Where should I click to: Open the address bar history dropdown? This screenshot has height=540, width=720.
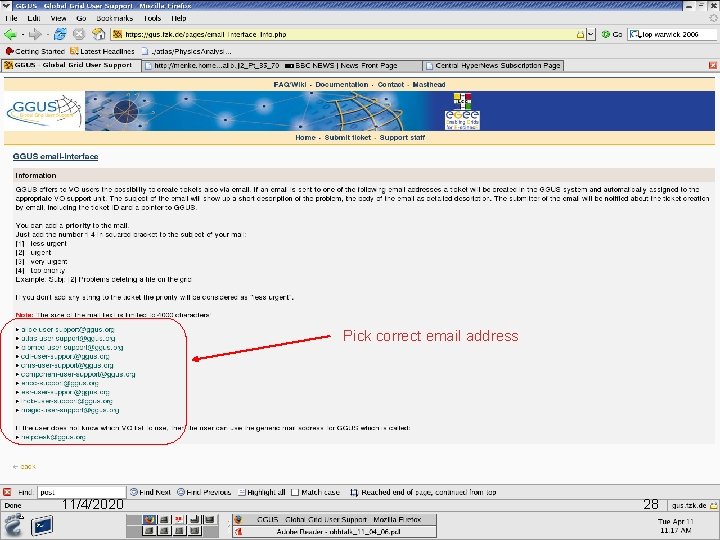pyautogui.click(x=591, y=34)
